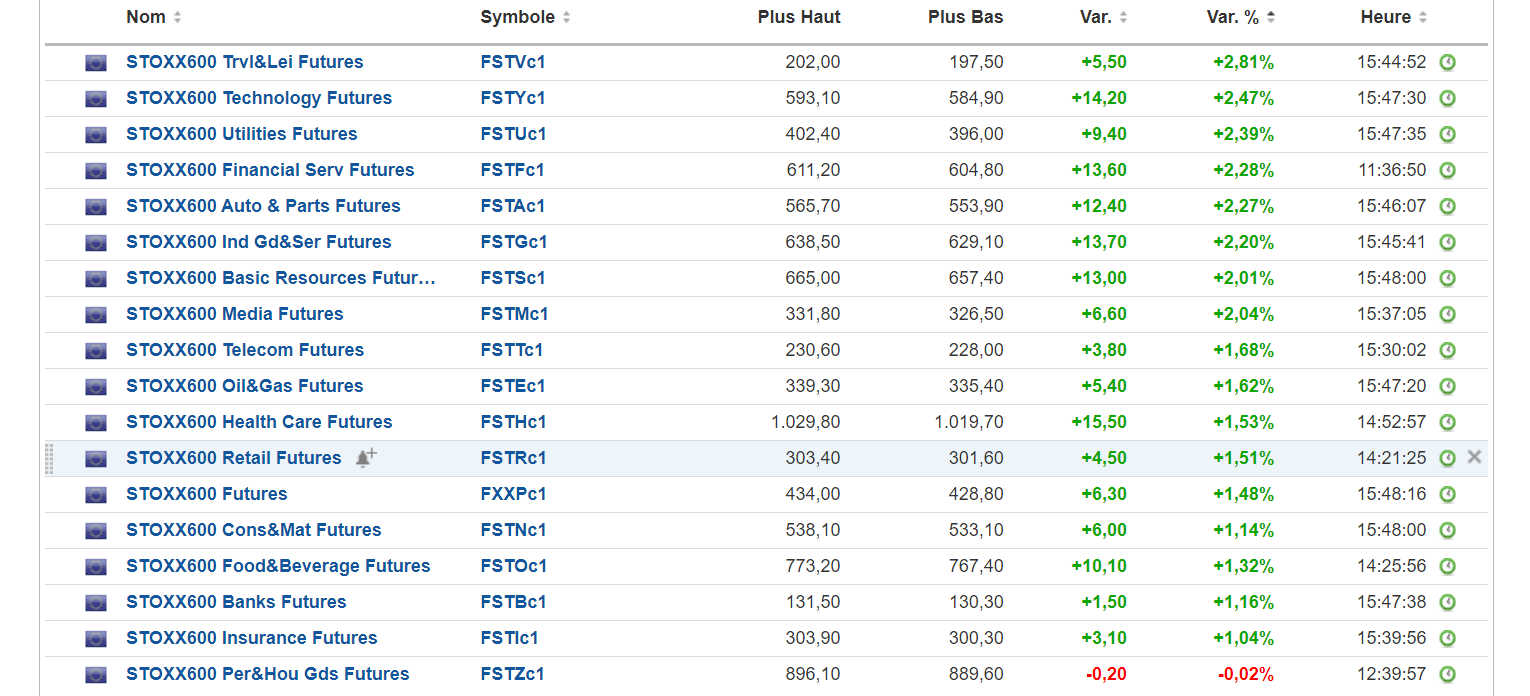1530x696 pixels.
Task: Click the Plus Haut column header
Action: click(798, 17)
